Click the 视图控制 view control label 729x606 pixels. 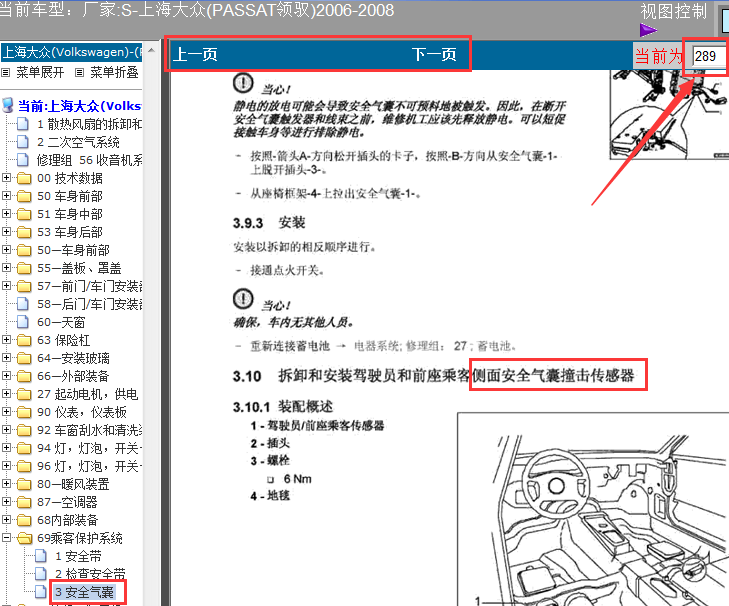[674, 12]
